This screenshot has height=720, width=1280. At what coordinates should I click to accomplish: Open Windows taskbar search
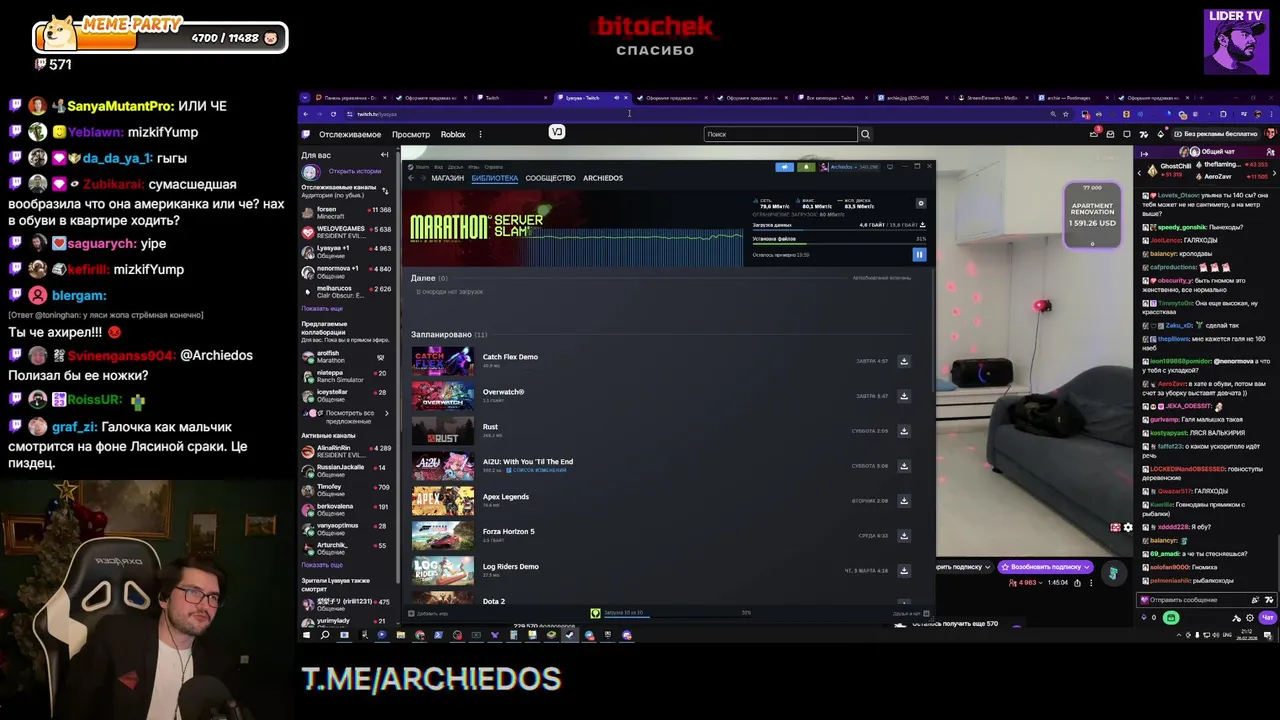324,635
